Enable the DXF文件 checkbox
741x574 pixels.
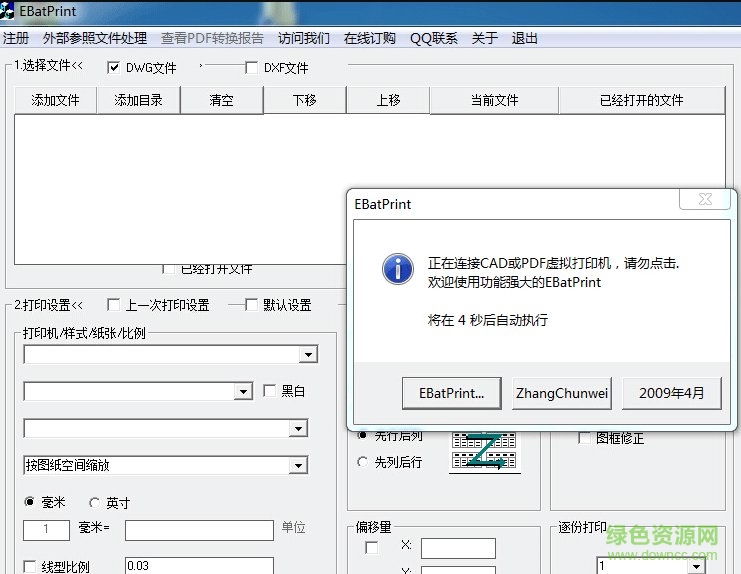point(251,68)
